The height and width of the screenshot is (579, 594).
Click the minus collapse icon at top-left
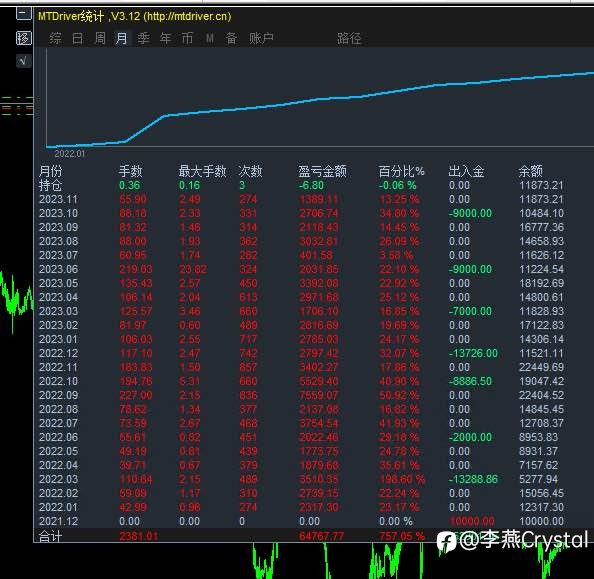tap(23, 14)
